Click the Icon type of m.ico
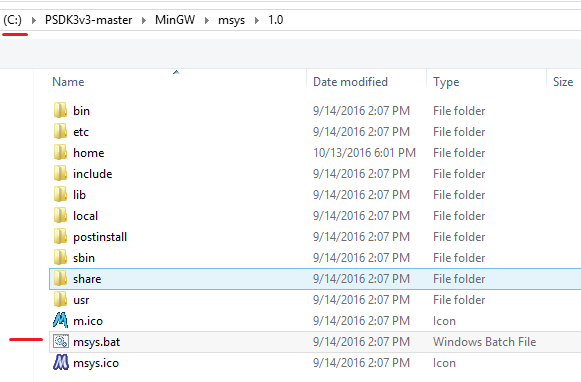Screen dimensions: 581x382 (x=444, y=321)
